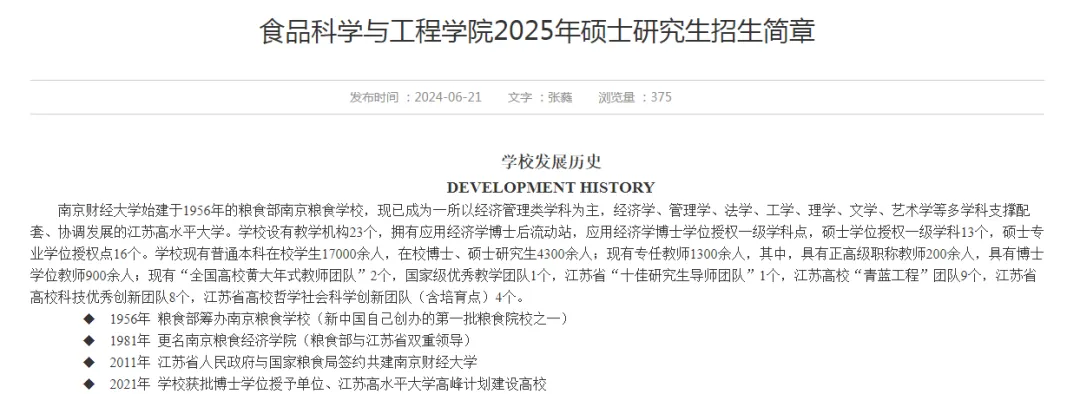The height and width of the screenshot is (394, 1080).
Task: Click the diamond bullet beside 2011年
Action: point(89,362)
